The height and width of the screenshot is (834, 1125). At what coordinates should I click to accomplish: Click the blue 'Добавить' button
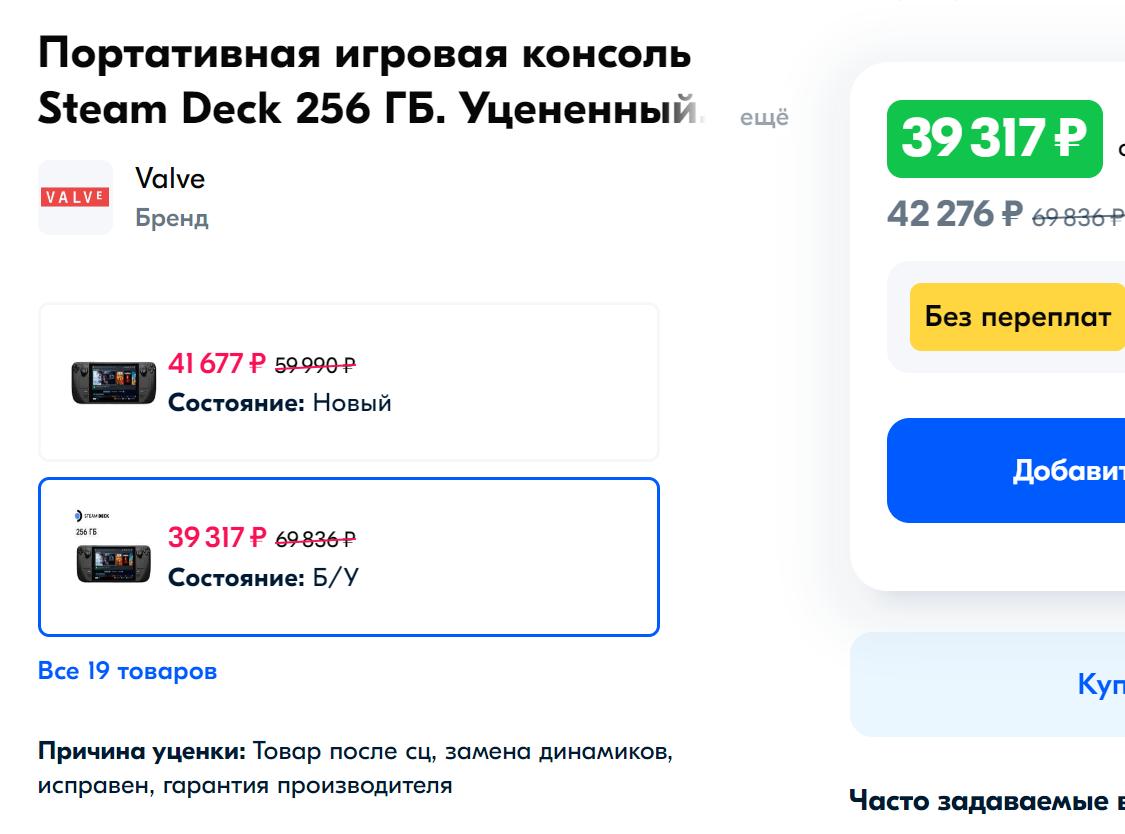1006,470
